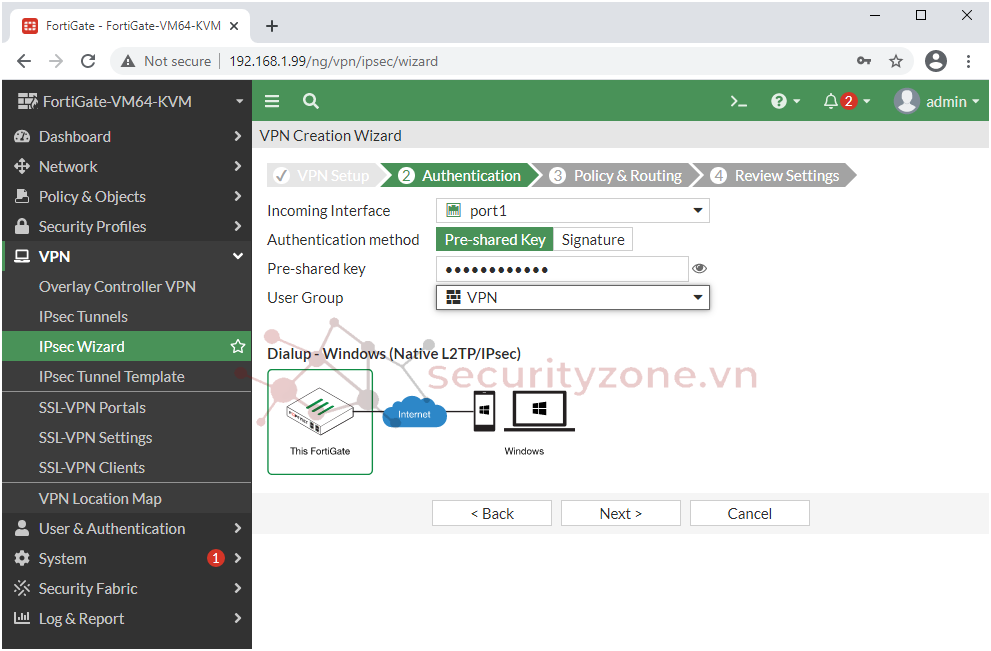Click the browser reload icon

click(x=88, y=61)
